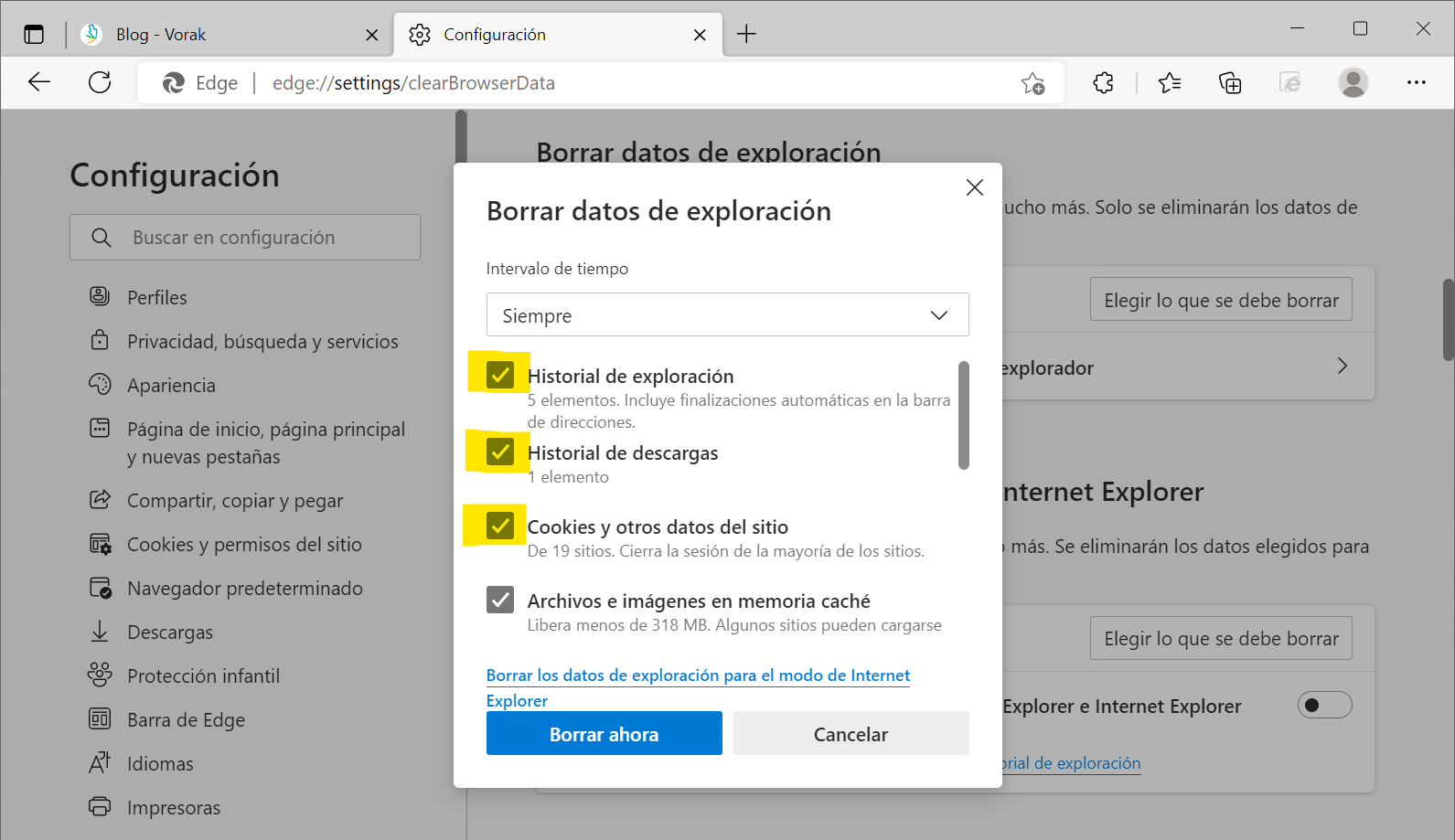The width and height of the screenshot is (1455, 840).
Task: Go back with the back arrow
Action: tap(39, 82)
